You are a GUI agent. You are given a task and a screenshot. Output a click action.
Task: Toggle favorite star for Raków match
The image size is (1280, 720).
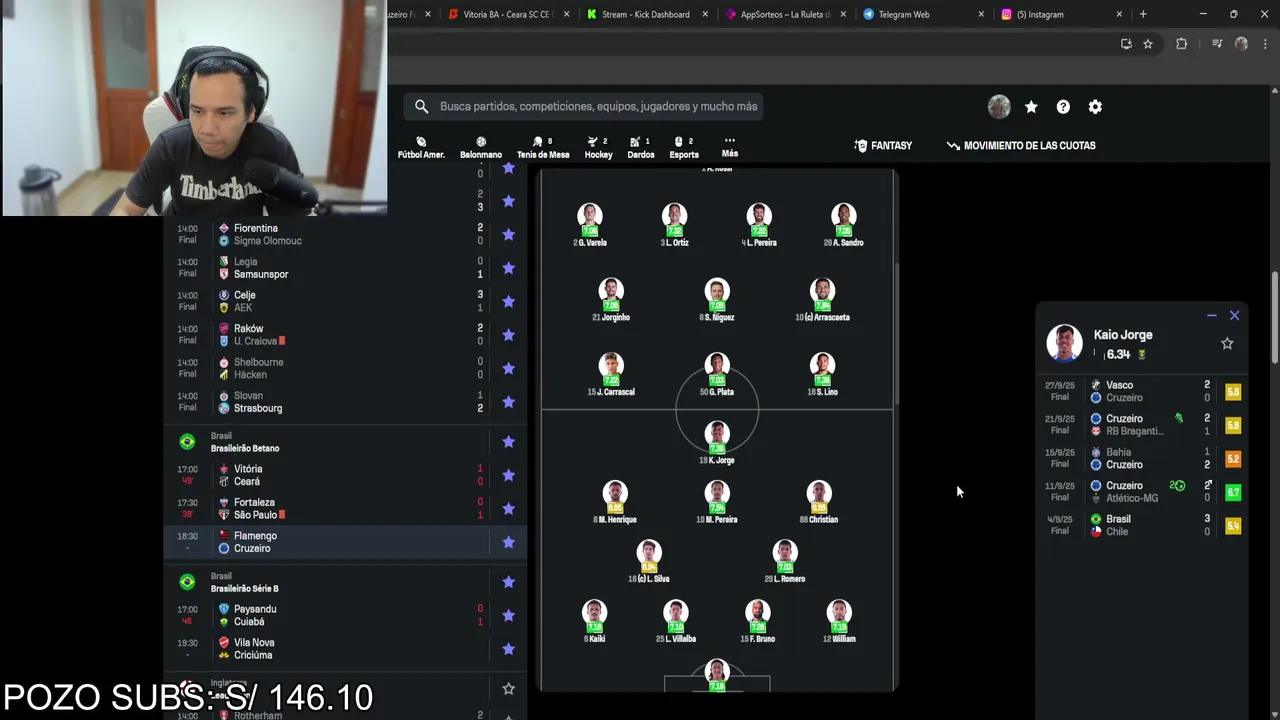click(x=508, y=335)
